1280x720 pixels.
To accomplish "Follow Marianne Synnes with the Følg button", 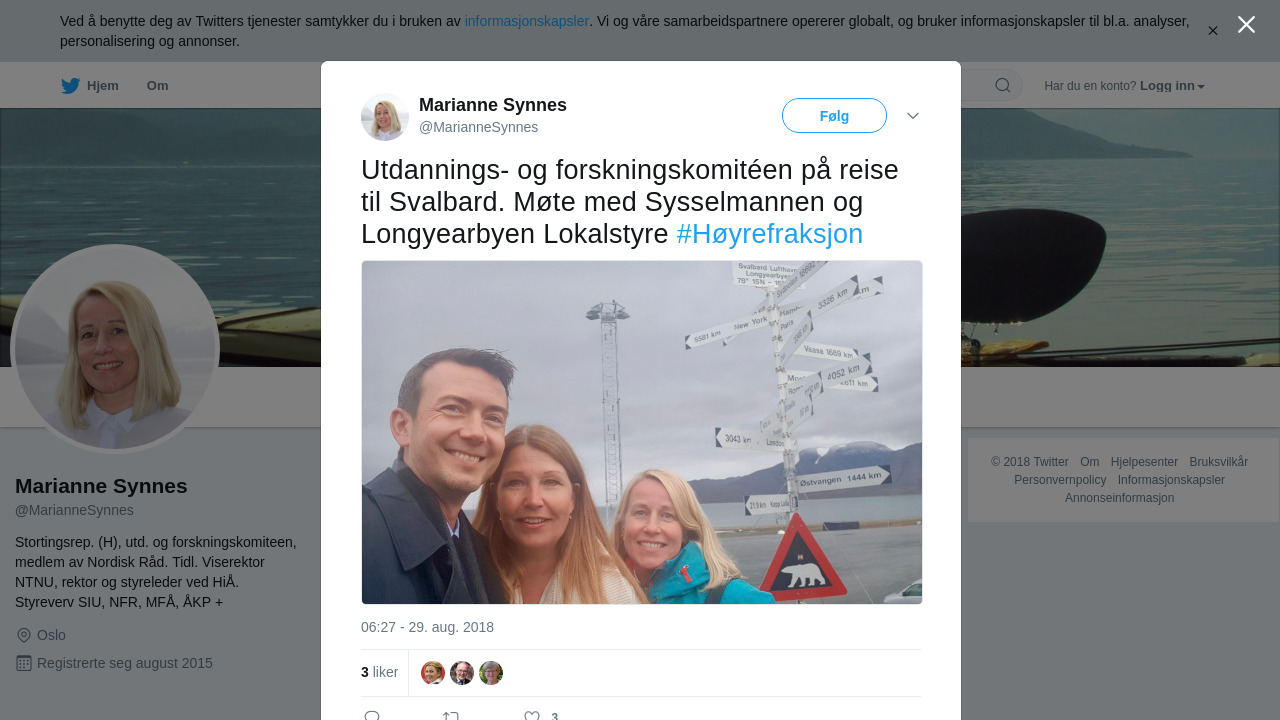I will point(834,116).
